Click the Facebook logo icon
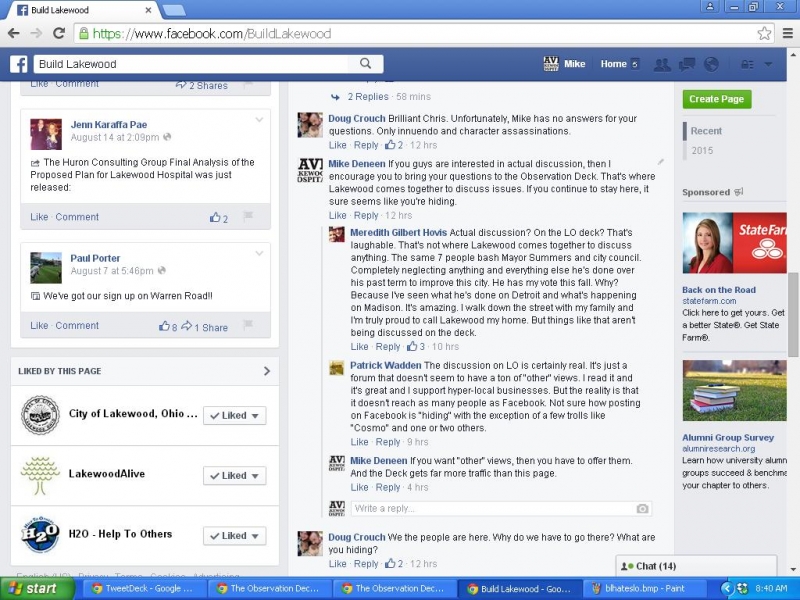The height and width of the screenshot is (600, 800). 18,64
